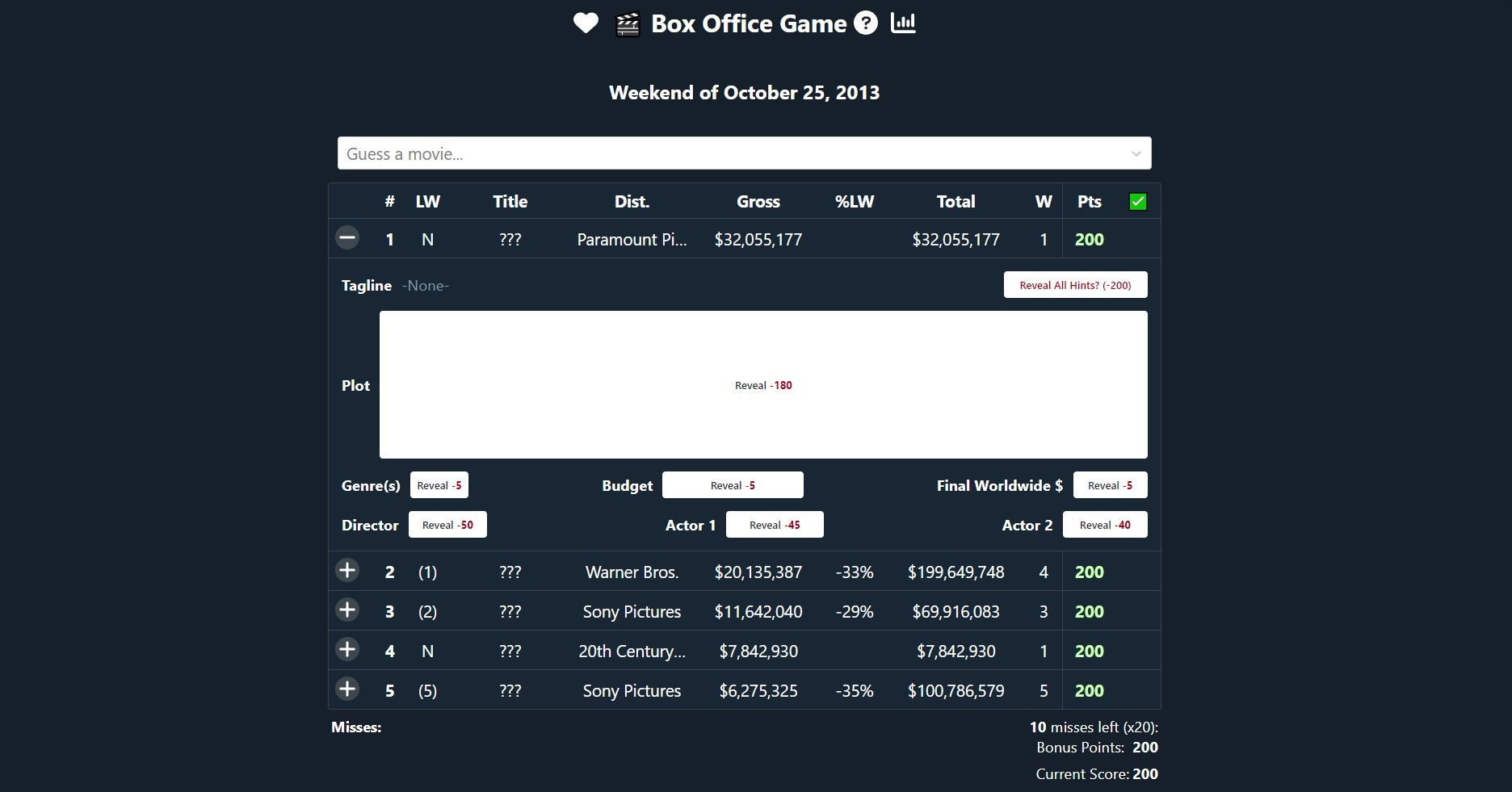The width and height of the screenshot is (1512, 792).
Task: Click Reveal All Hints for -200 points
Action: point(1075,284)
